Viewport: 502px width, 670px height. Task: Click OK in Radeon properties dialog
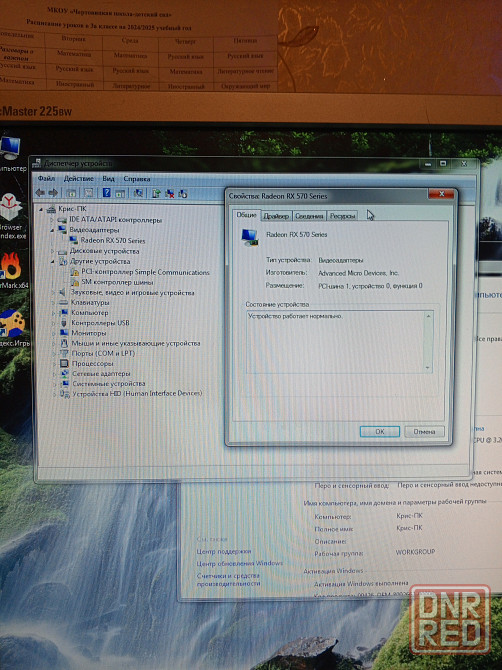(x=380, y=432)
